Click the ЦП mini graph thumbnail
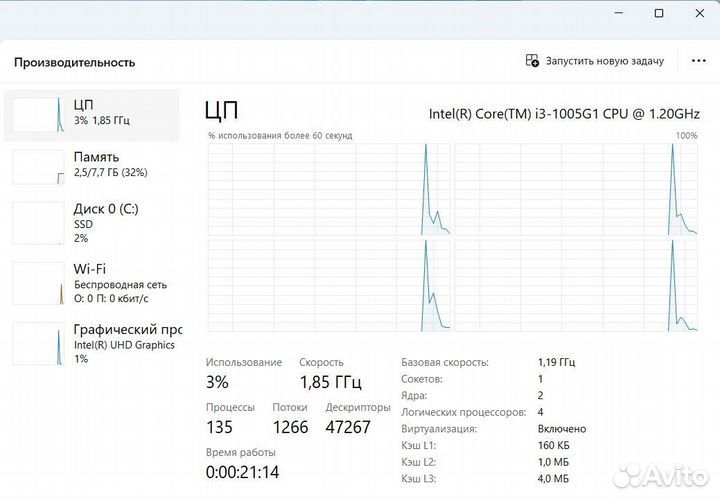 click(x=38, y=115)
